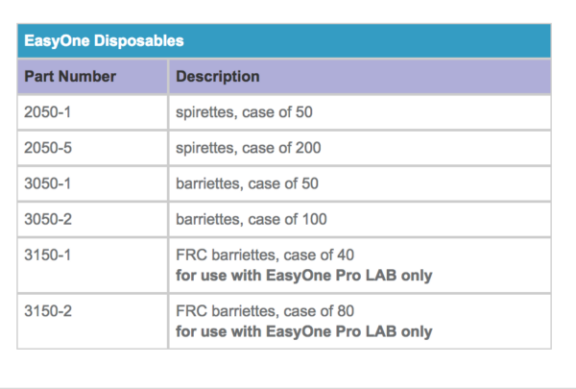576x389 pixels.
Task: Select 'barriettes, case of 50' description
Action: point(247,184)
